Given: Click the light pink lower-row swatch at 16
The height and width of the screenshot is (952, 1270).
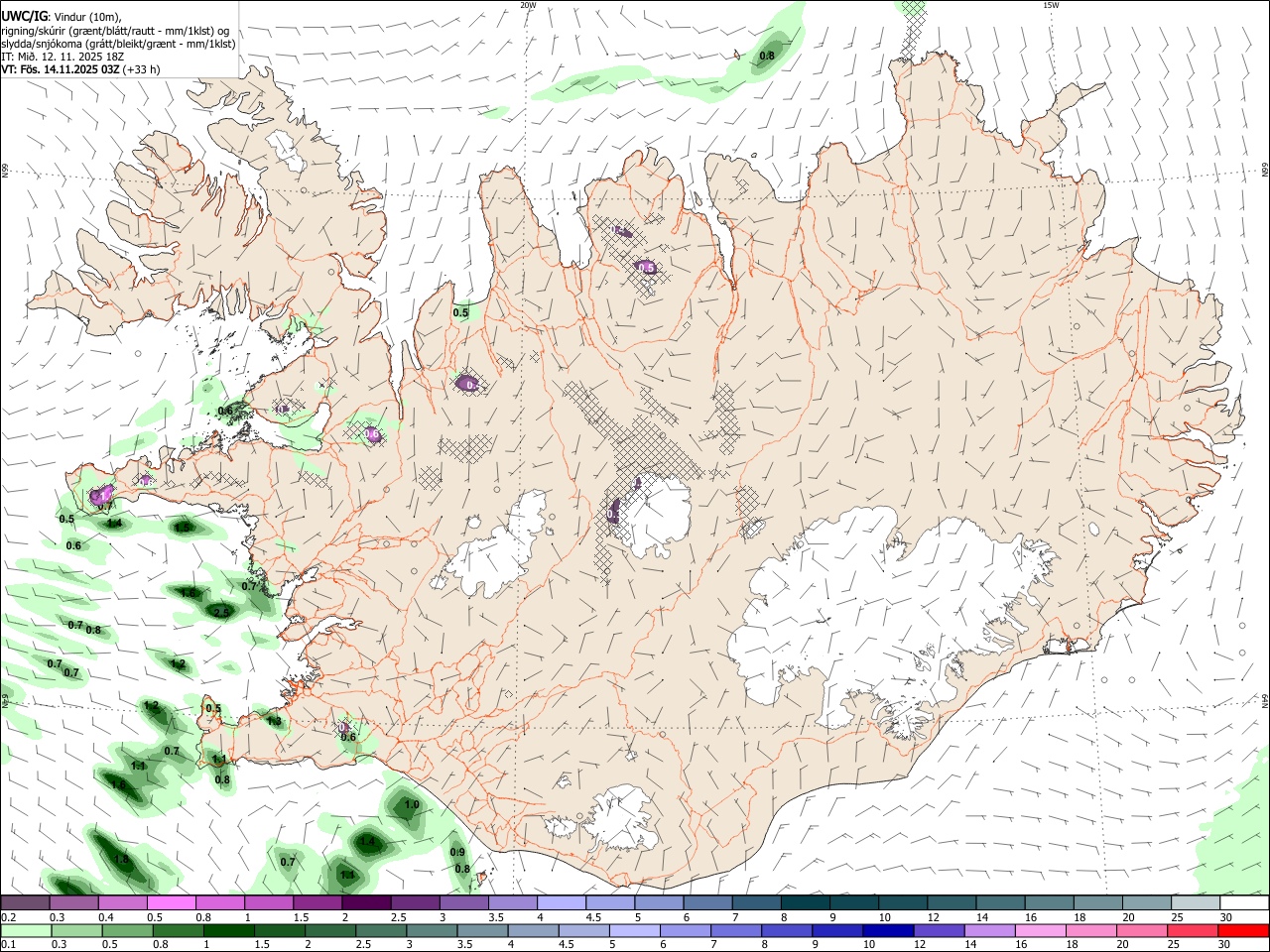Looking at the screenshot, I should [x=1040, y=930].
